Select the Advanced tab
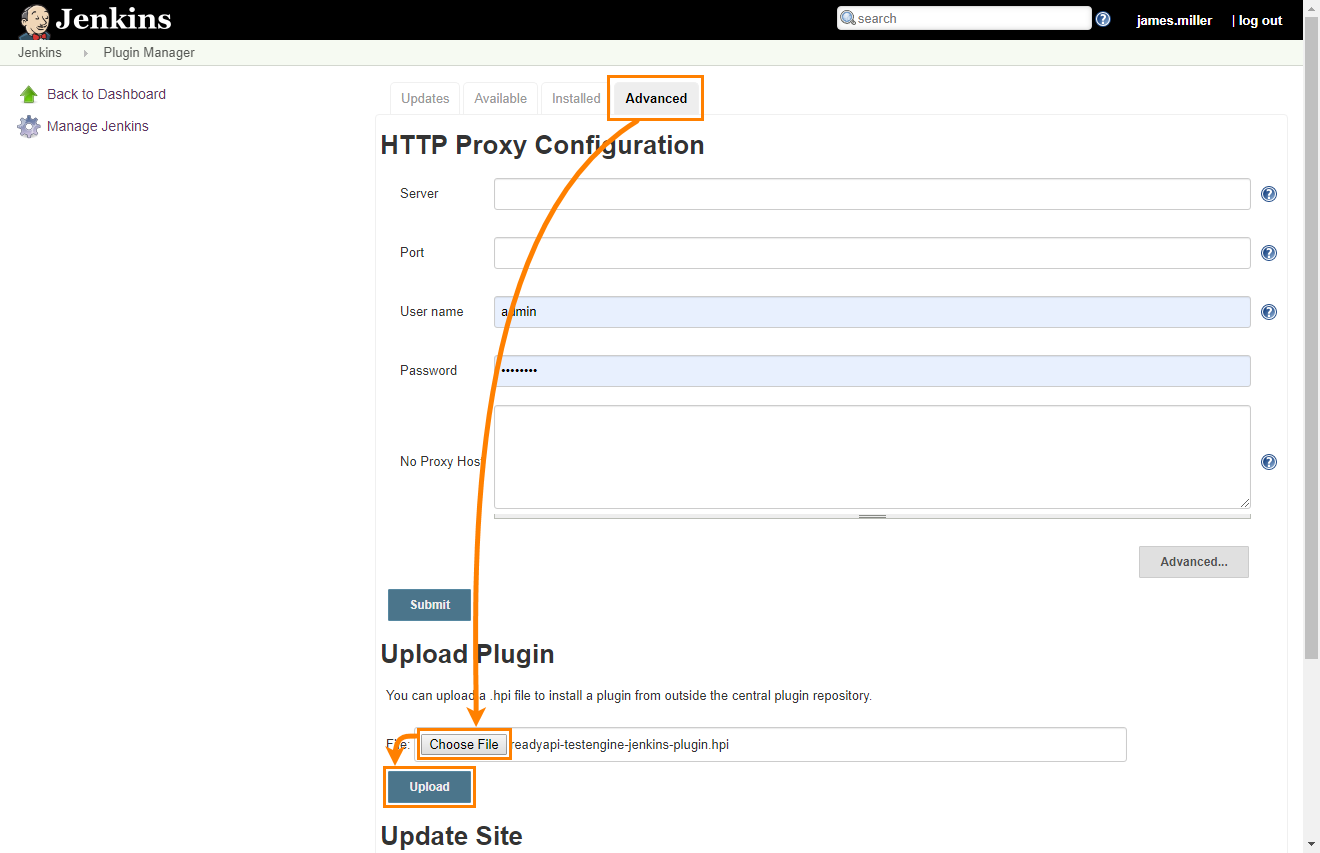Image resolution: width=1320 pixels, height=853 pixels. coord(655,98)
